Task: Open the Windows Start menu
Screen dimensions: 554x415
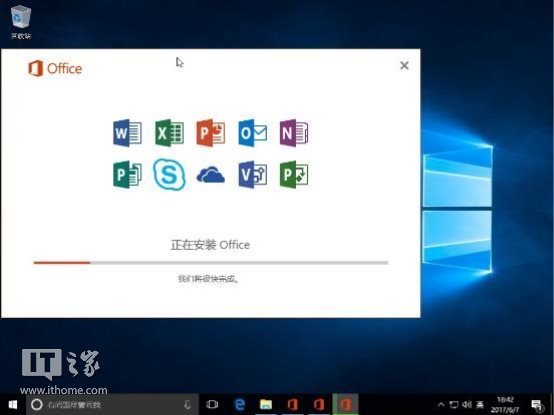Action: [13, 404]
